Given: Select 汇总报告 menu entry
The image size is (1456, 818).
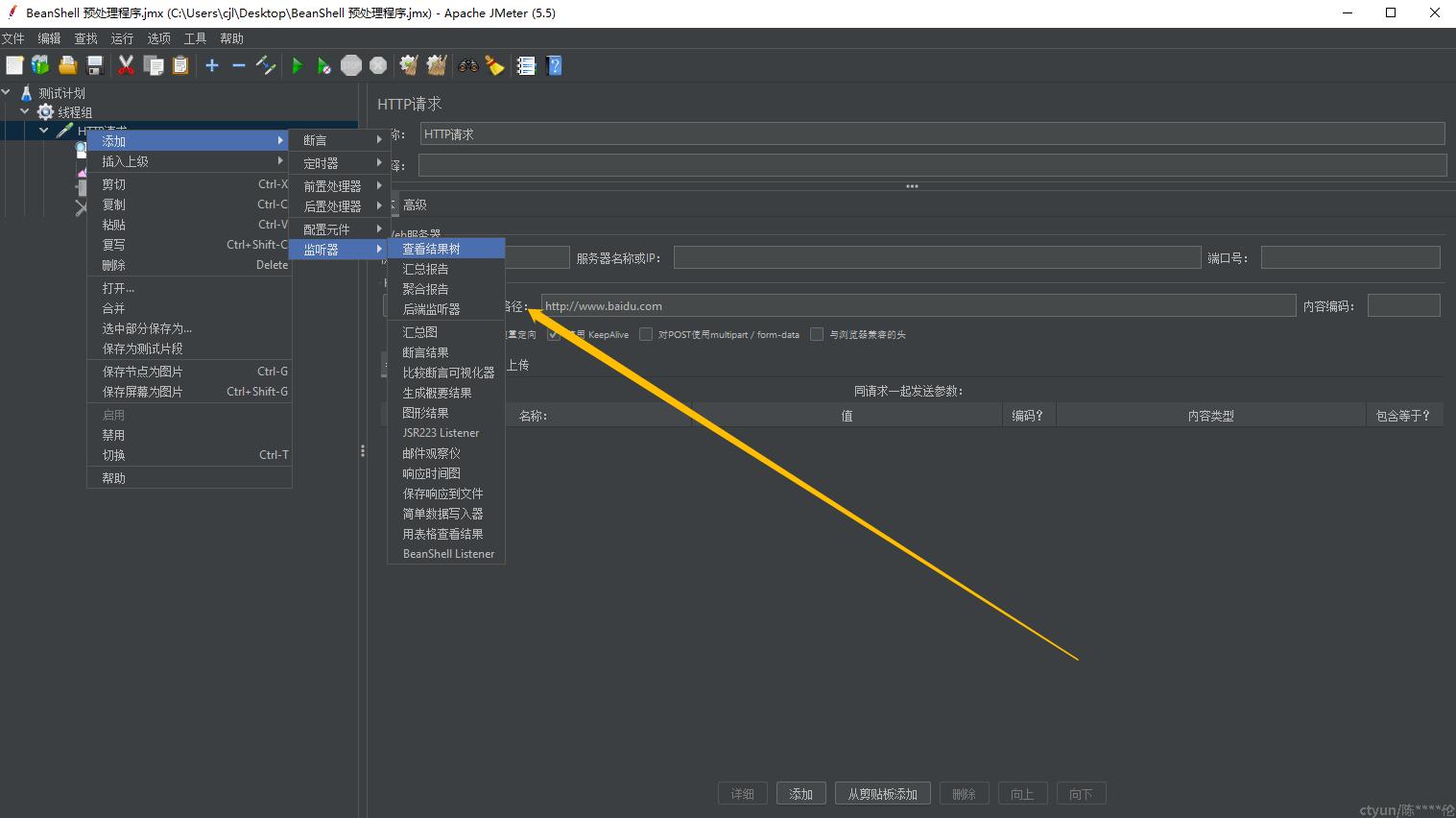Looking at the screenshot, I should 446,269.
